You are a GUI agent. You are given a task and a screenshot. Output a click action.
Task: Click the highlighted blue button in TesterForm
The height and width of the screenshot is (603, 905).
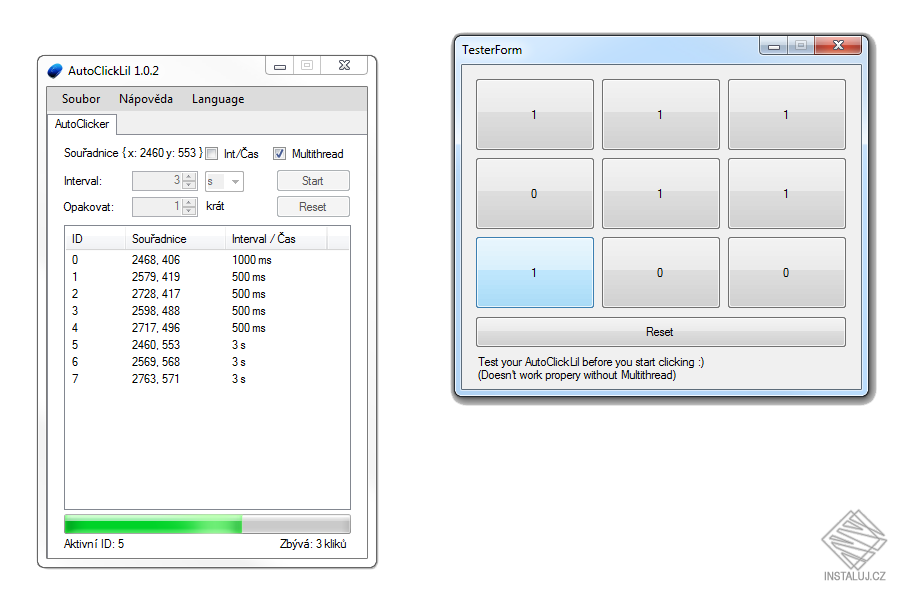tap(534, 272)
